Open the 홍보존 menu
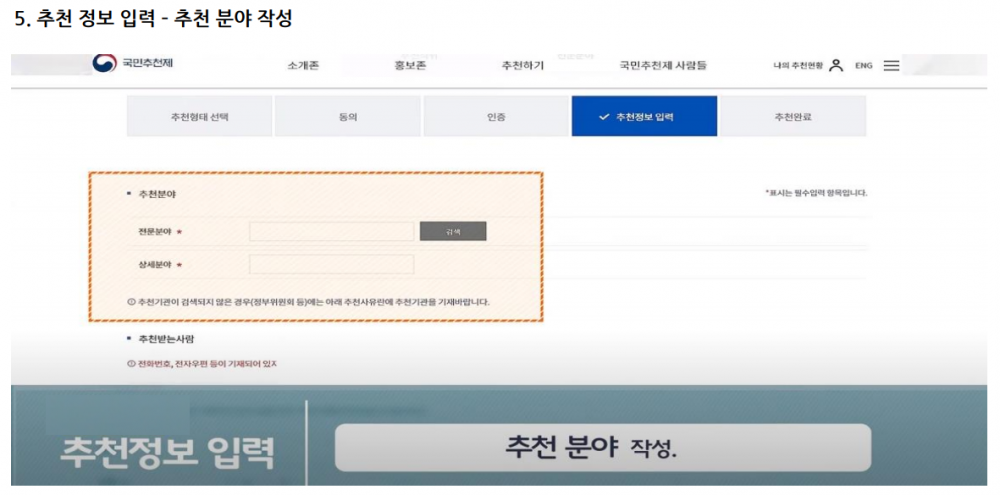This screenshot has height=495, width=1000. (x=411, y=65)
